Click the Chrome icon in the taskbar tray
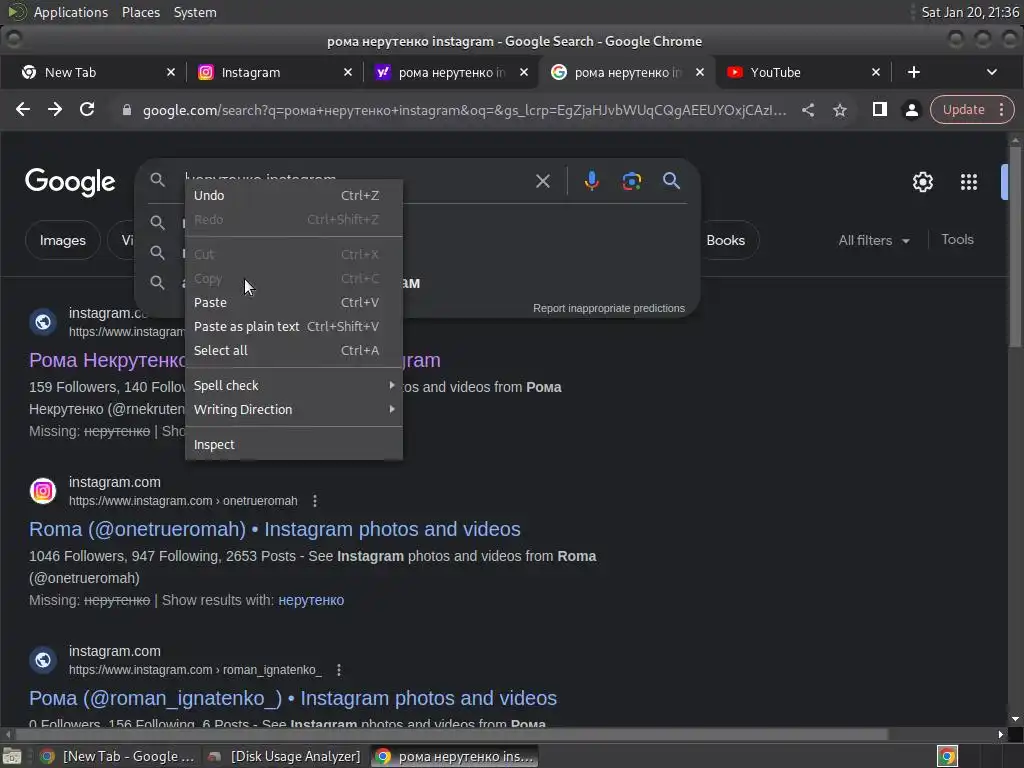This screenshot has width=1024, height=768. point(947,756)
